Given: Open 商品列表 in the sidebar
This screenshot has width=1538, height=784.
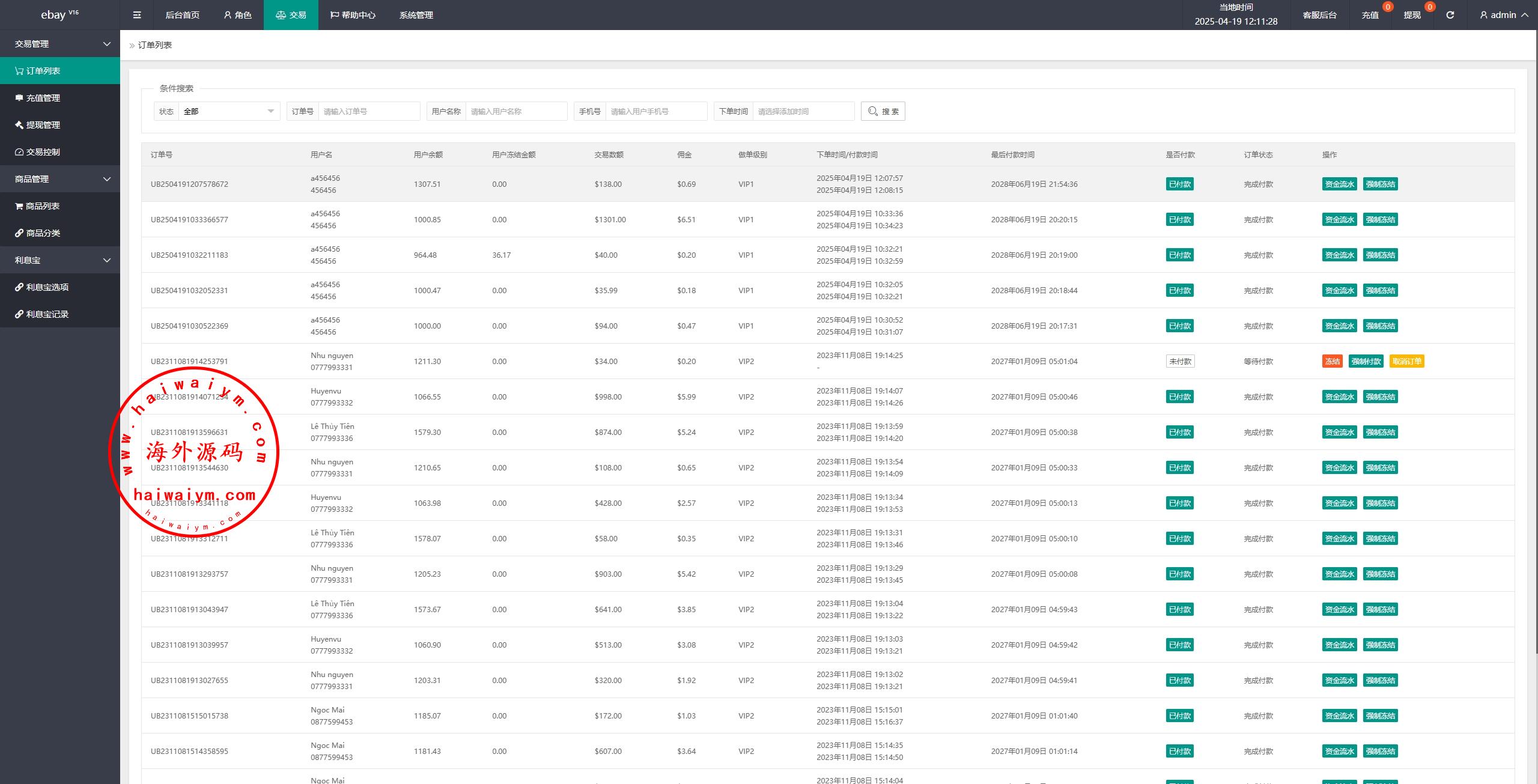Looking at the screenshot, I should (x=43, y=206).
